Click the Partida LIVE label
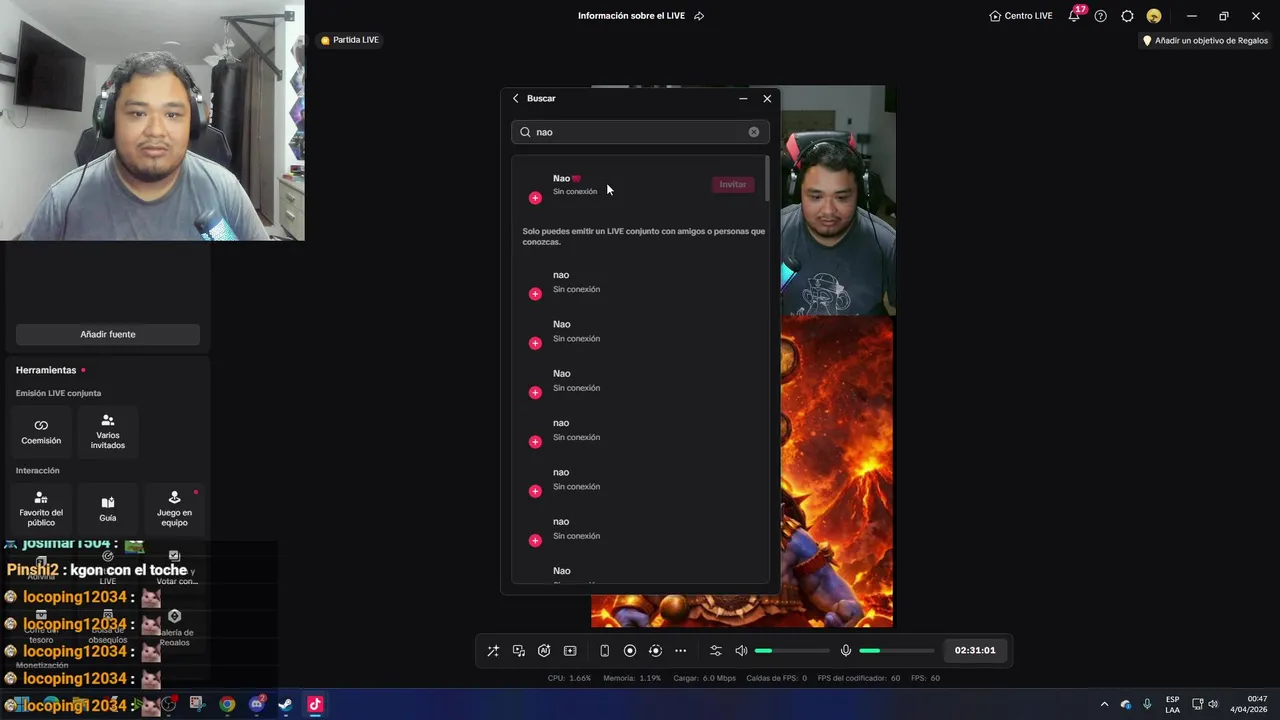The width and height of the screenshot is (1280, 720). coord(350,40)
